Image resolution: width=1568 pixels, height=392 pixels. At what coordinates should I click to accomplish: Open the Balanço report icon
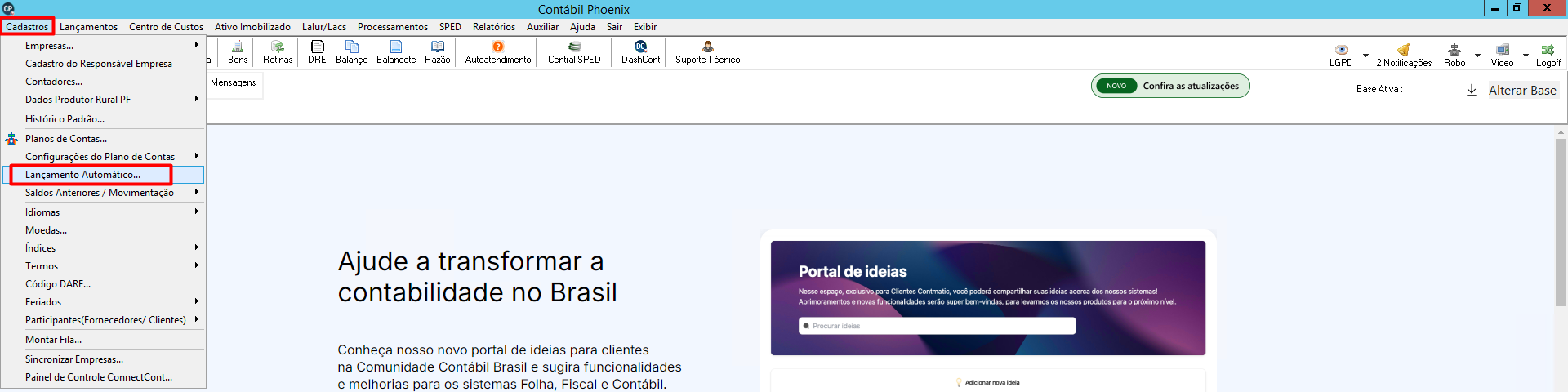(351, 52)
